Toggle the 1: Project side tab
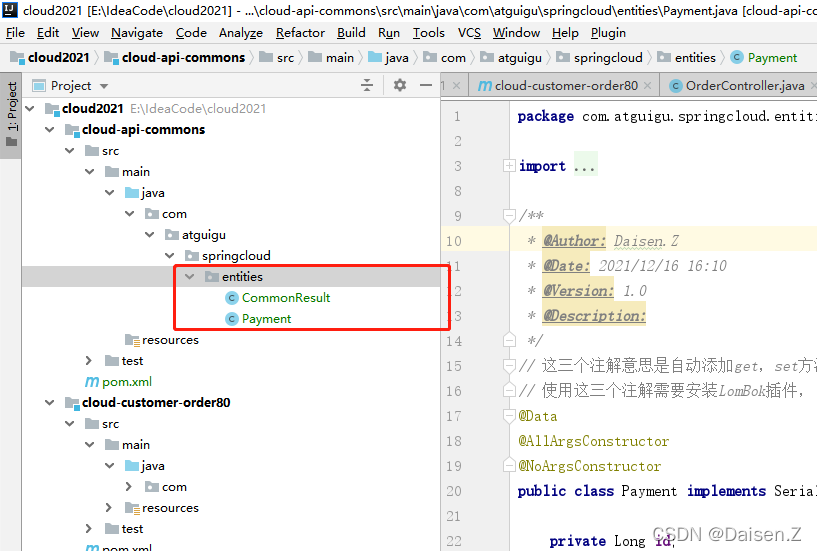817x551 pixels. [x=11, y=114]
